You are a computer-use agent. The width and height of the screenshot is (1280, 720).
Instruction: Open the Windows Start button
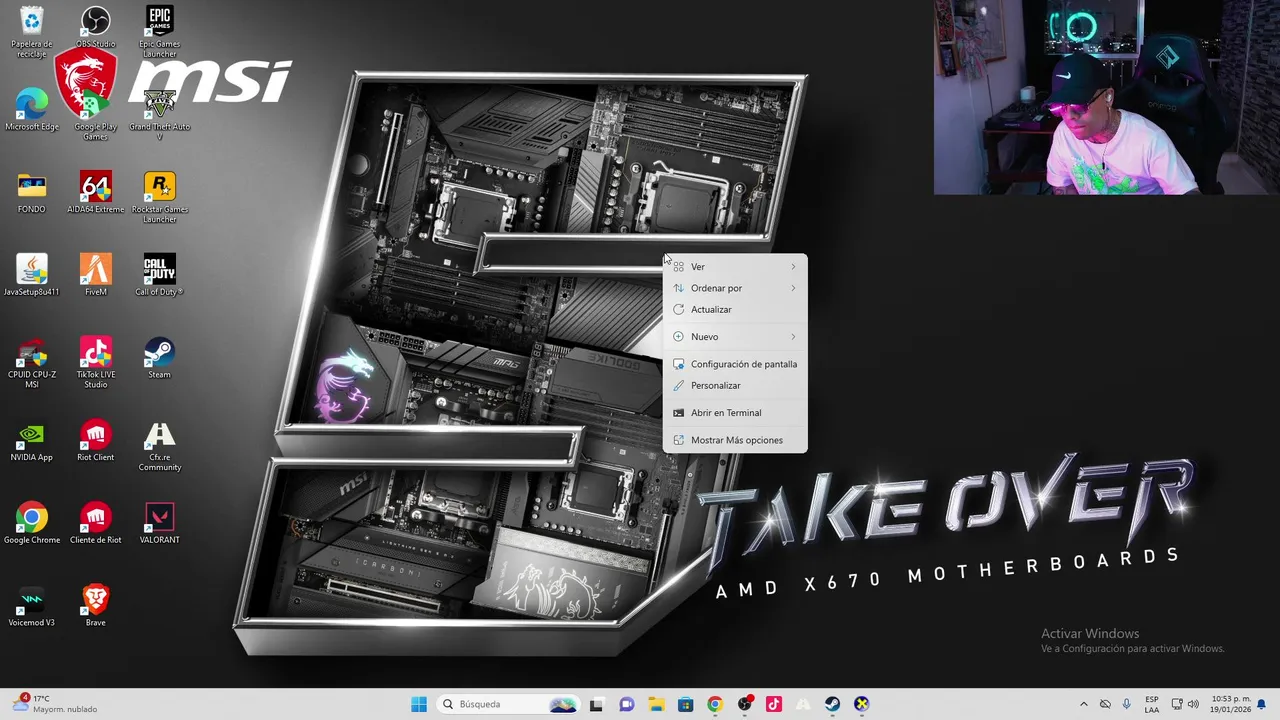tap(419, 704)
